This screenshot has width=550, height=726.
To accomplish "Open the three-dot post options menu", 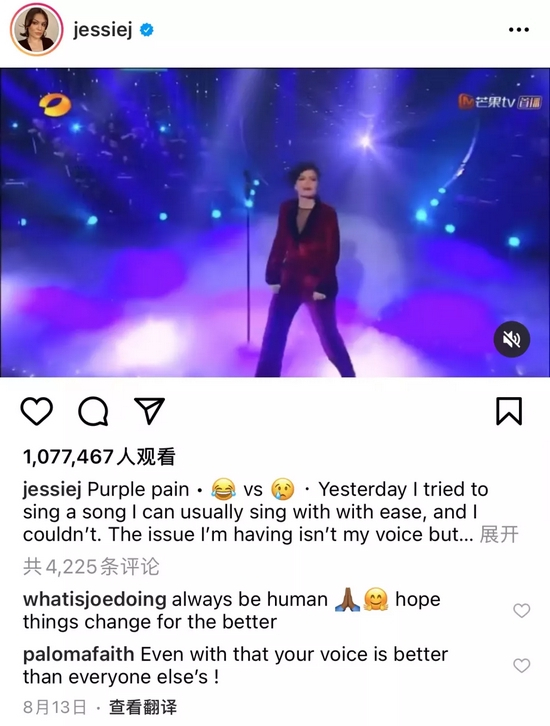I will (519, 30).
